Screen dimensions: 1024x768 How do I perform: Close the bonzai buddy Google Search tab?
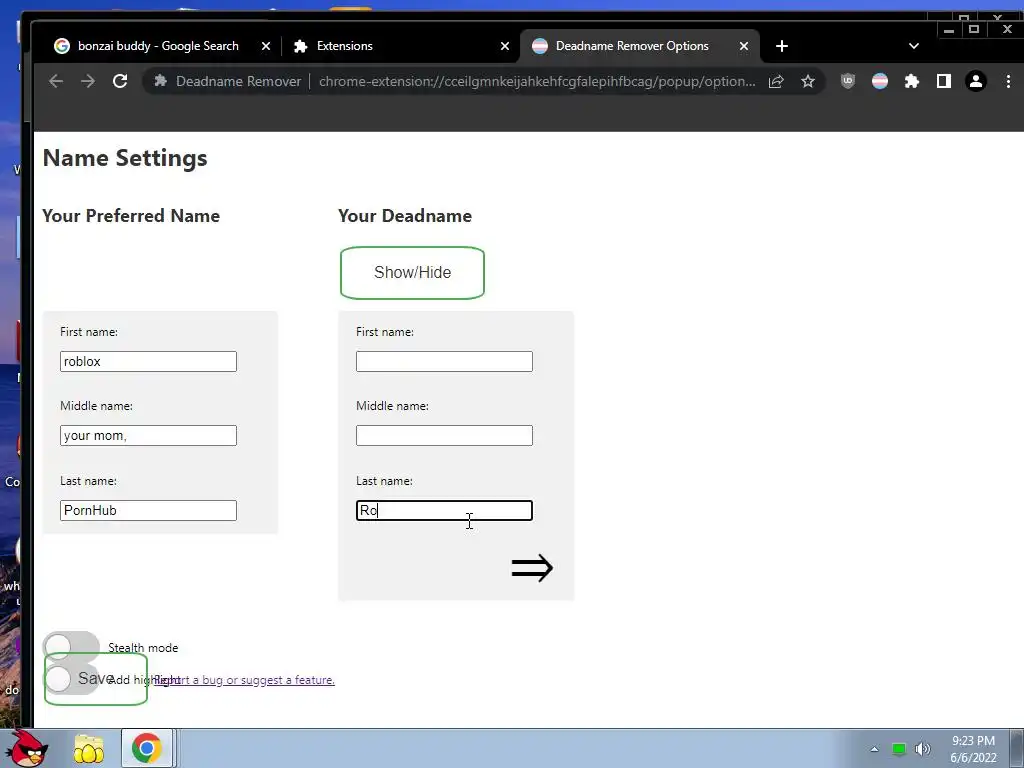266,46
